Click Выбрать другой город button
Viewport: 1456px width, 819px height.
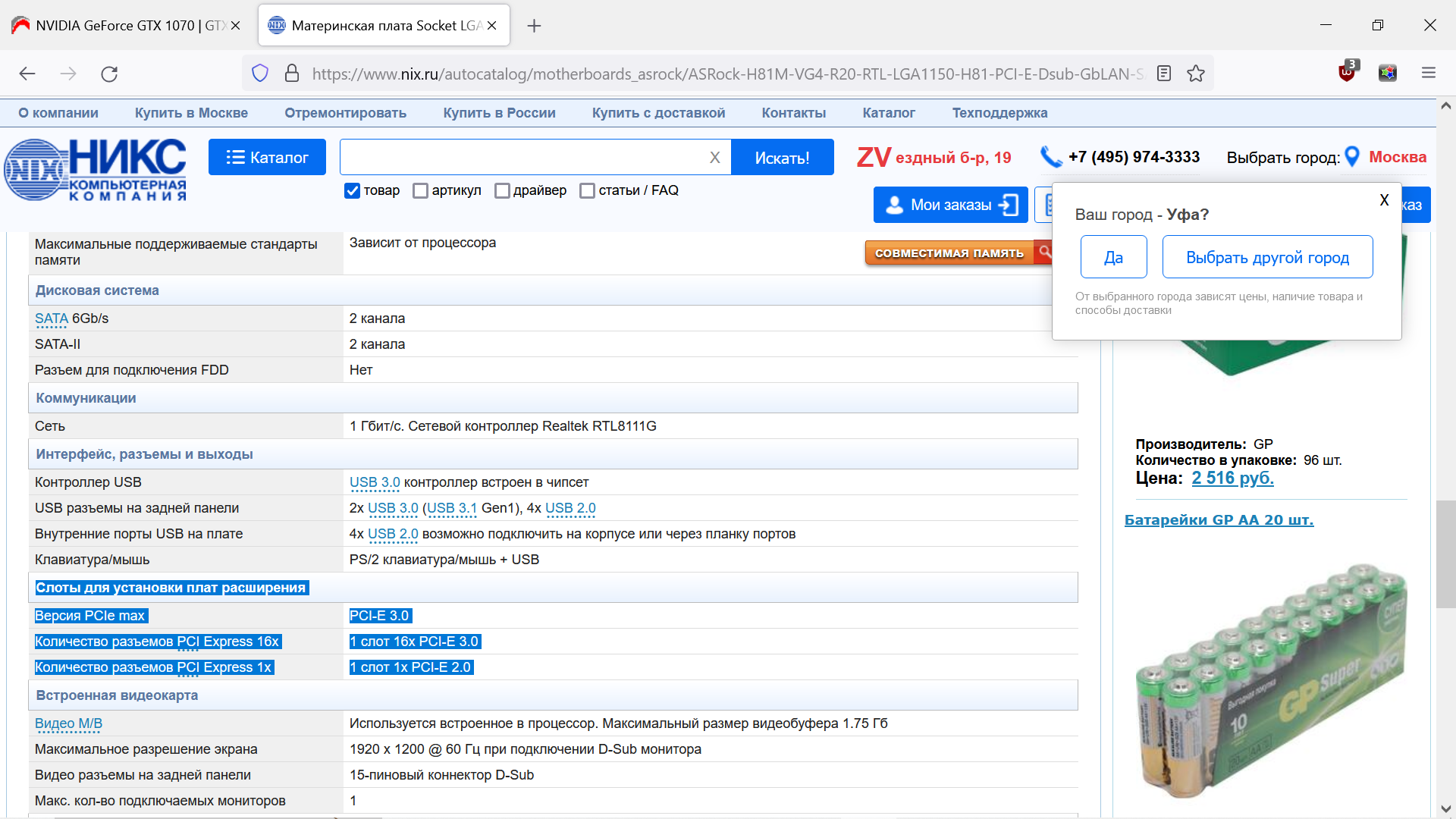pyautogui.click(x=1267, y=257)
